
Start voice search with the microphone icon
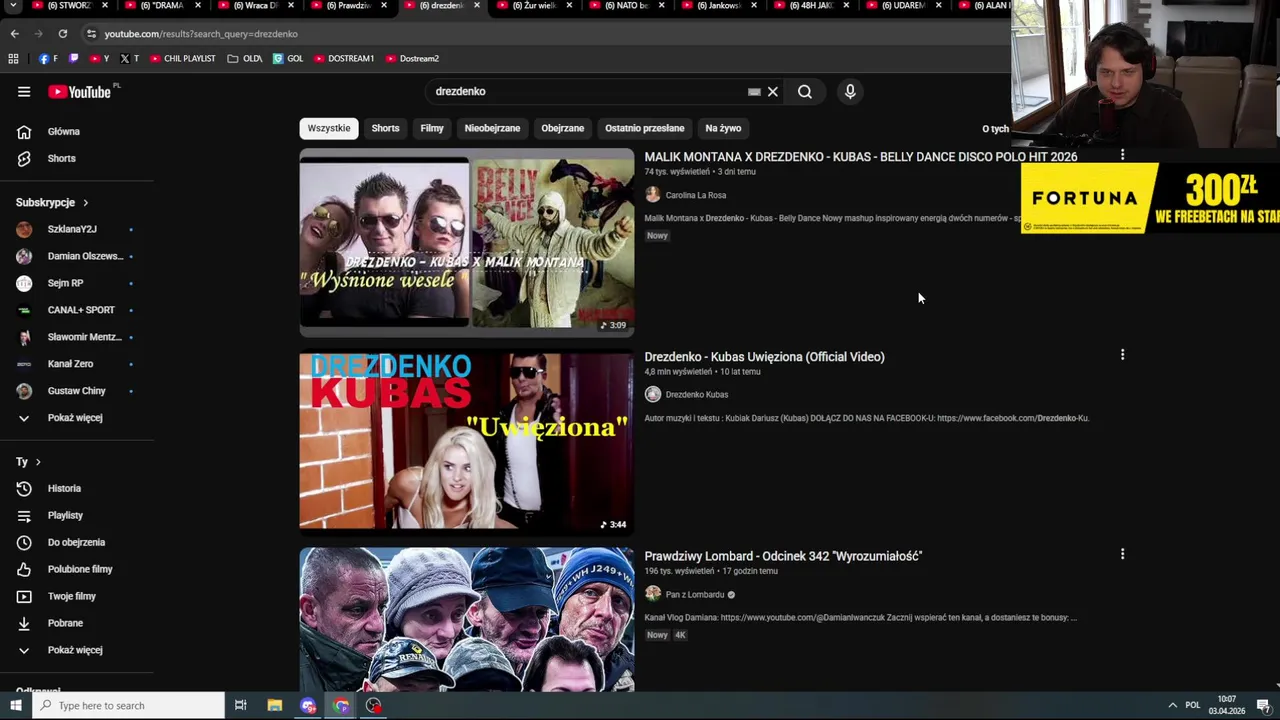pyautogui.click(x=850, y=92)
